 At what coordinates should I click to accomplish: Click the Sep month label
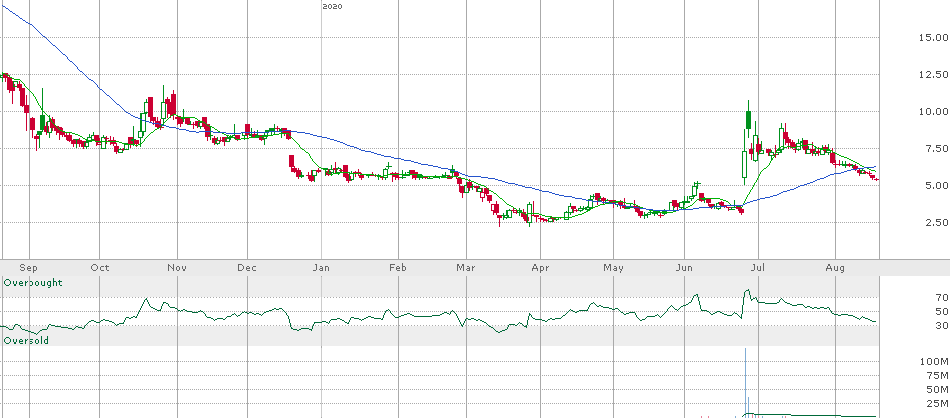point(28,268)
